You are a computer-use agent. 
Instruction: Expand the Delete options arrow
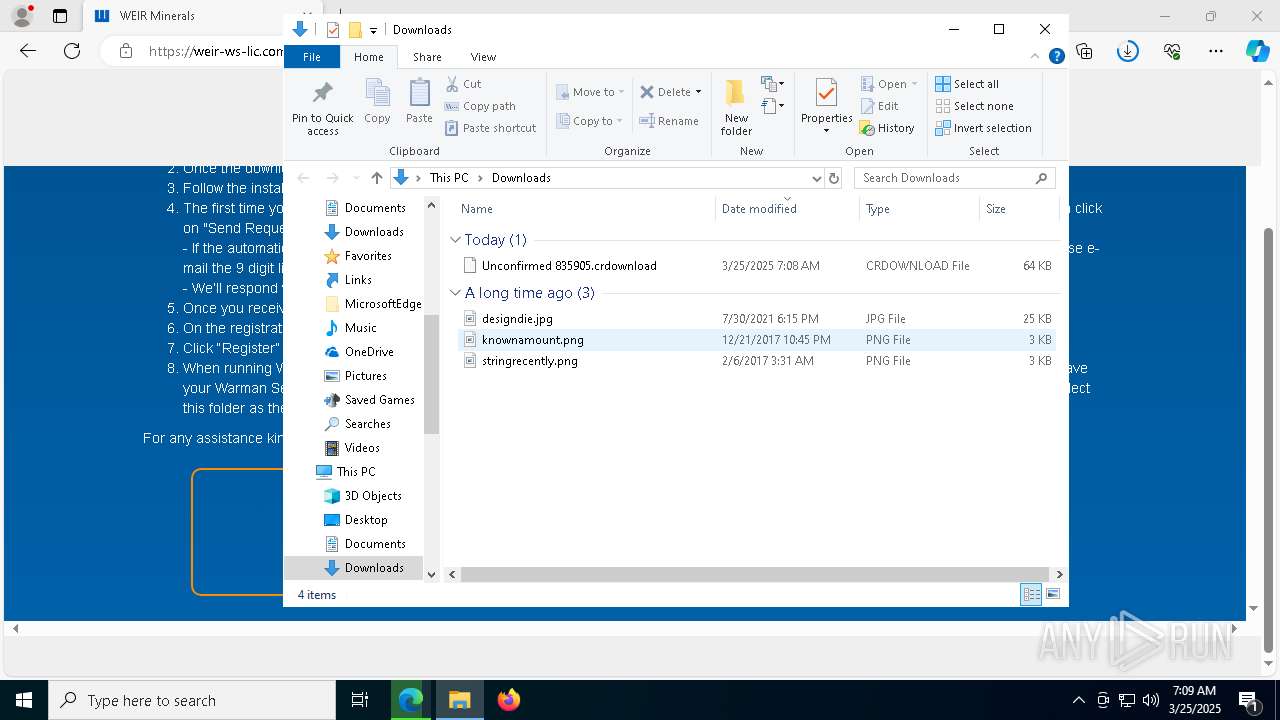pyautogui.click(x=698, y=92)
